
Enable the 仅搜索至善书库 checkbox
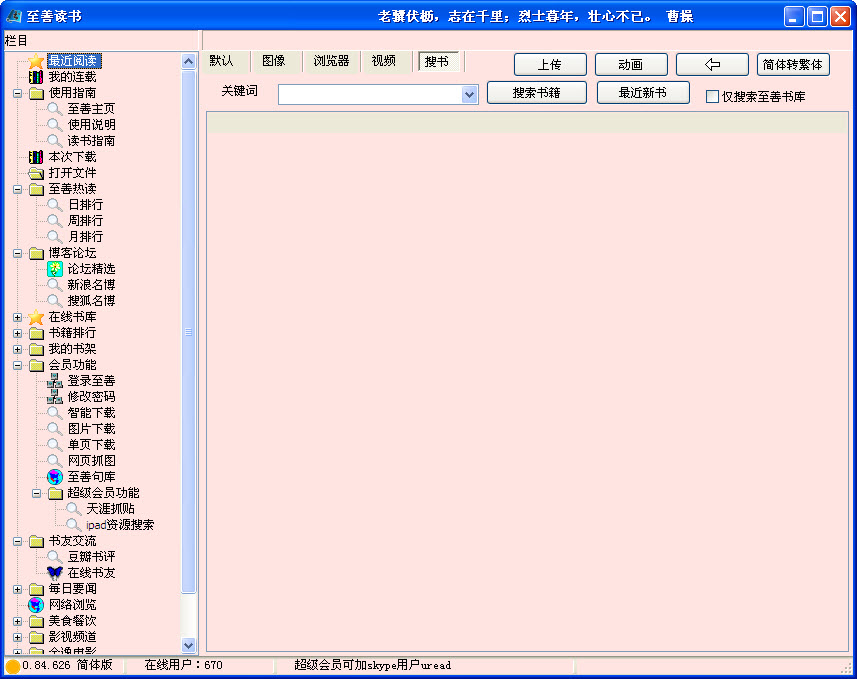pyautogui.click(x=712, y=97)
